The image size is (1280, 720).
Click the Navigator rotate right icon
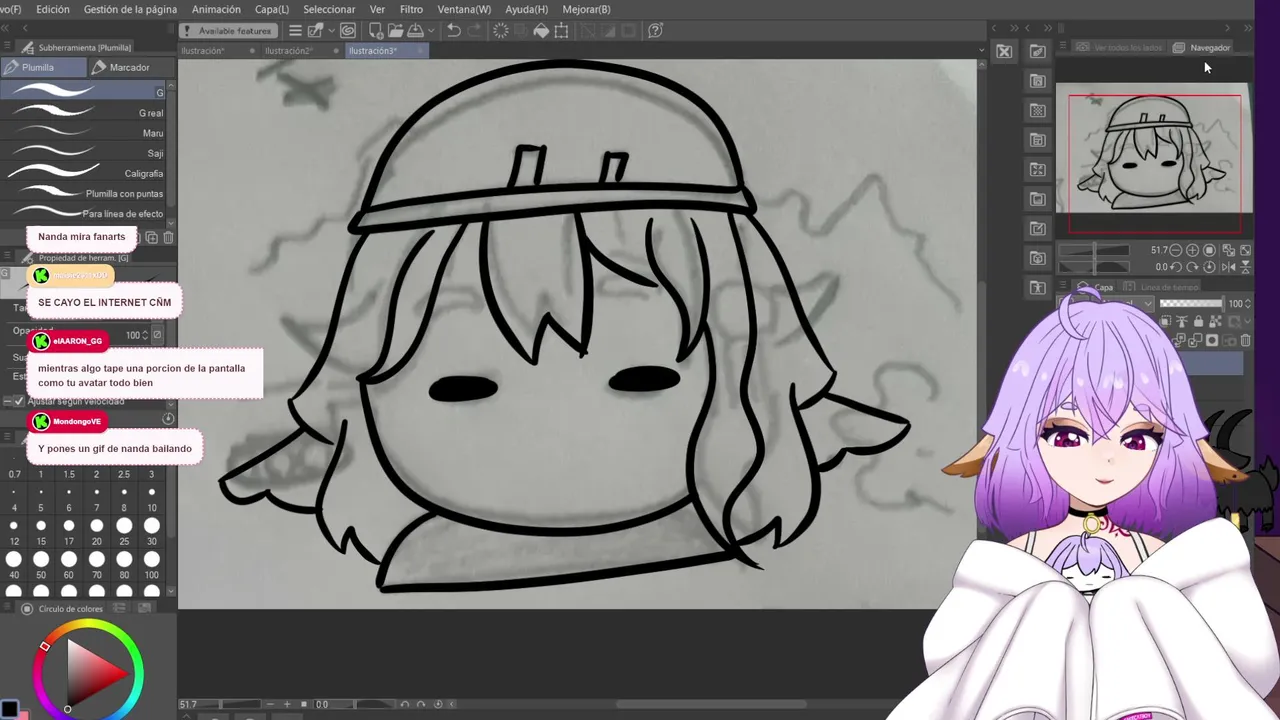click(x=1192, y=267)
